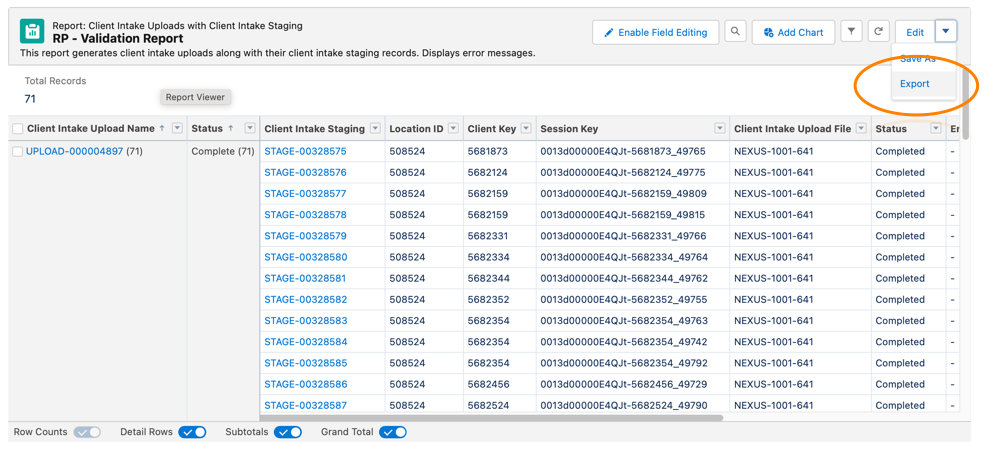Open the Edit button's dropdown arrow
Screen dimensions: 994x453
945,32
